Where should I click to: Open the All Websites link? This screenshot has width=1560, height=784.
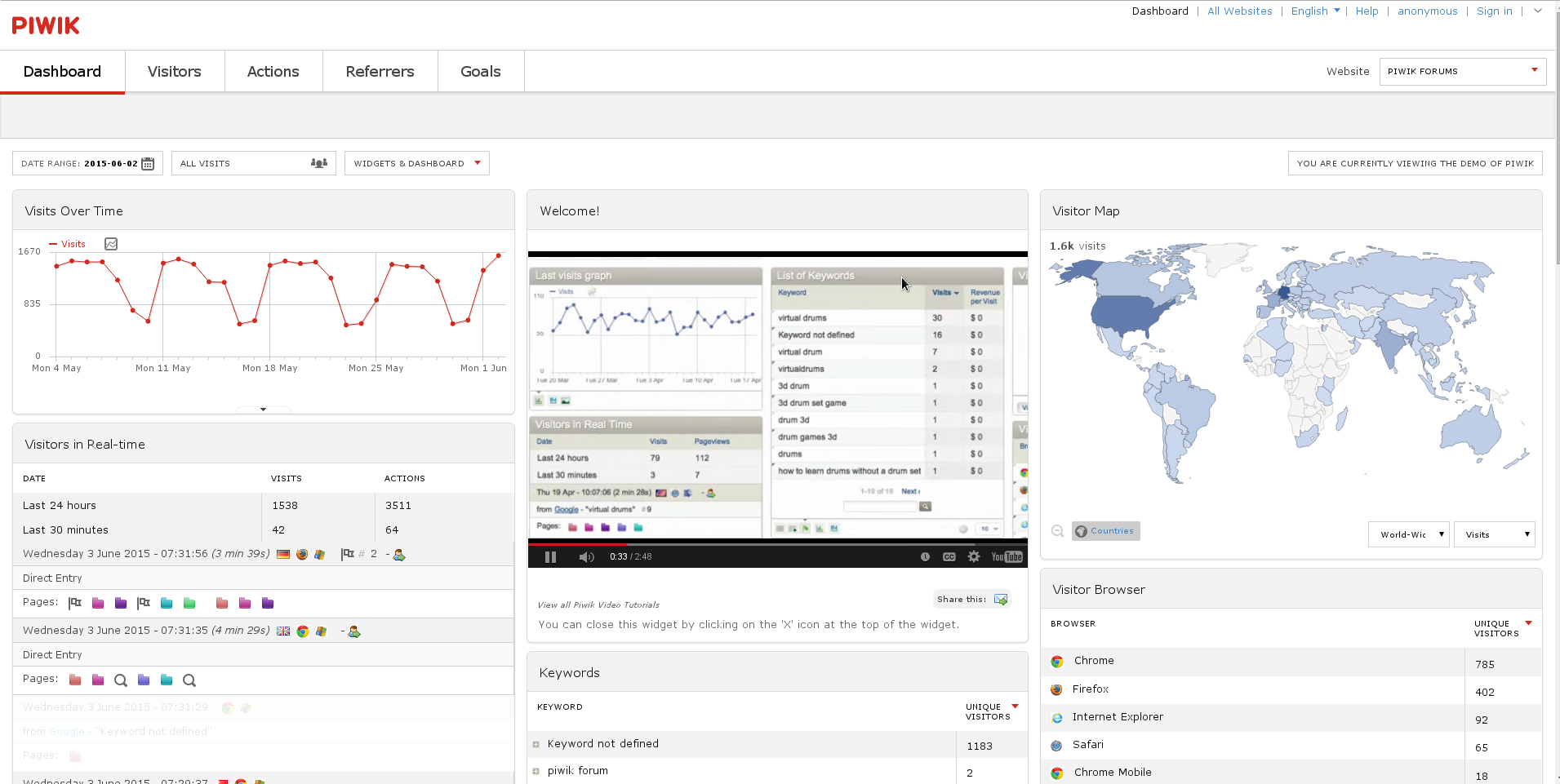[1240, 11]
